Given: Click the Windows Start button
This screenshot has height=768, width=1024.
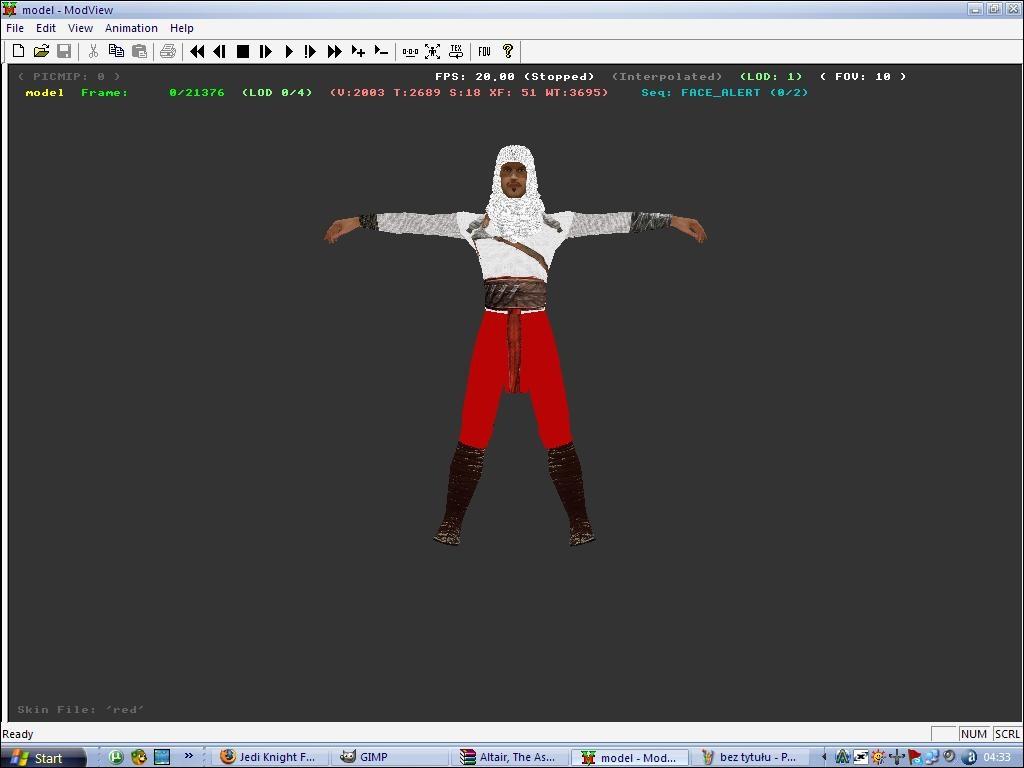Looking at the screenshot, I should (37, 757).
